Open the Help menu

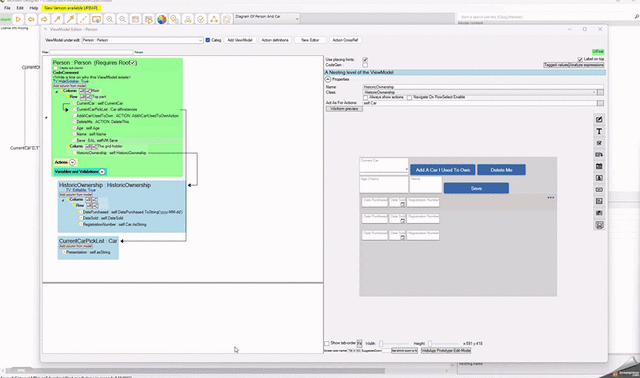pos(33,8)
